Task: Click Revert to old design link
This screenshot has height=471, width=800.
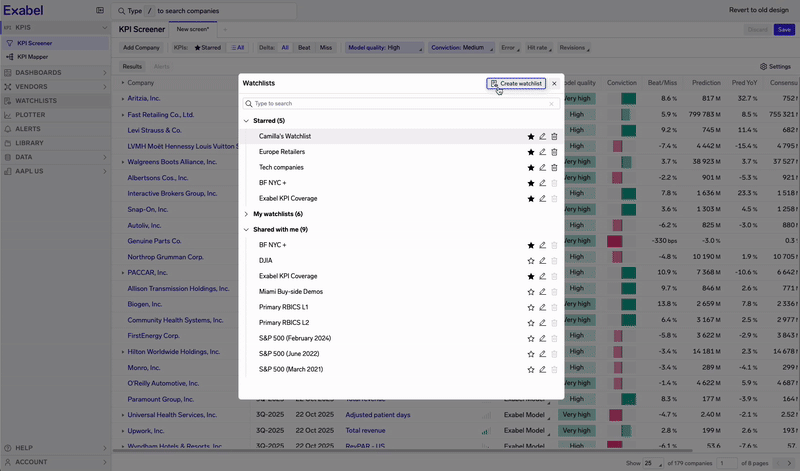Action: tap(759, 10)
